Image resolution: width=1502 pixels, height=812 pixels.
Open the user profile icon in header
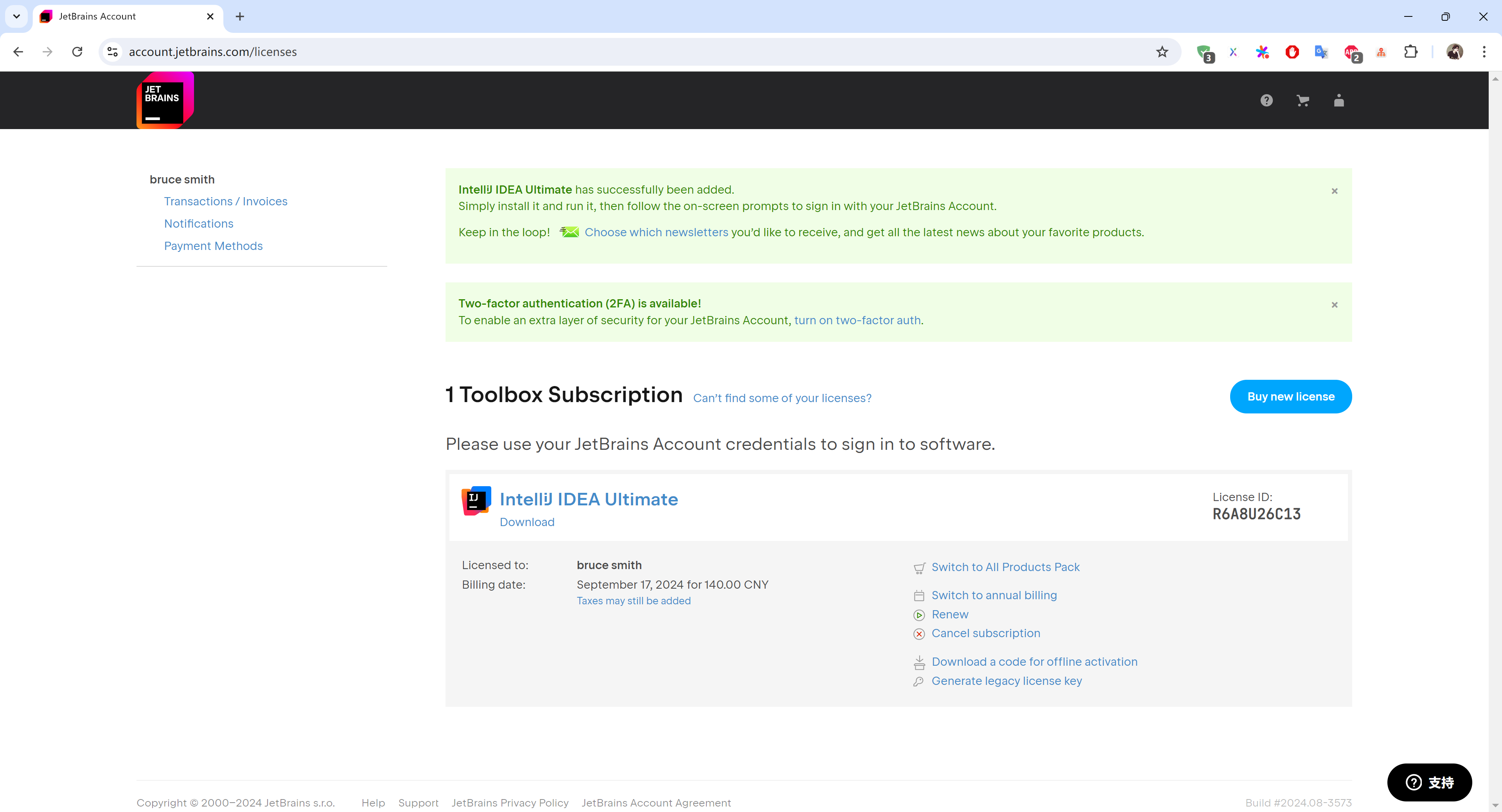click(x=1339, y=101)
